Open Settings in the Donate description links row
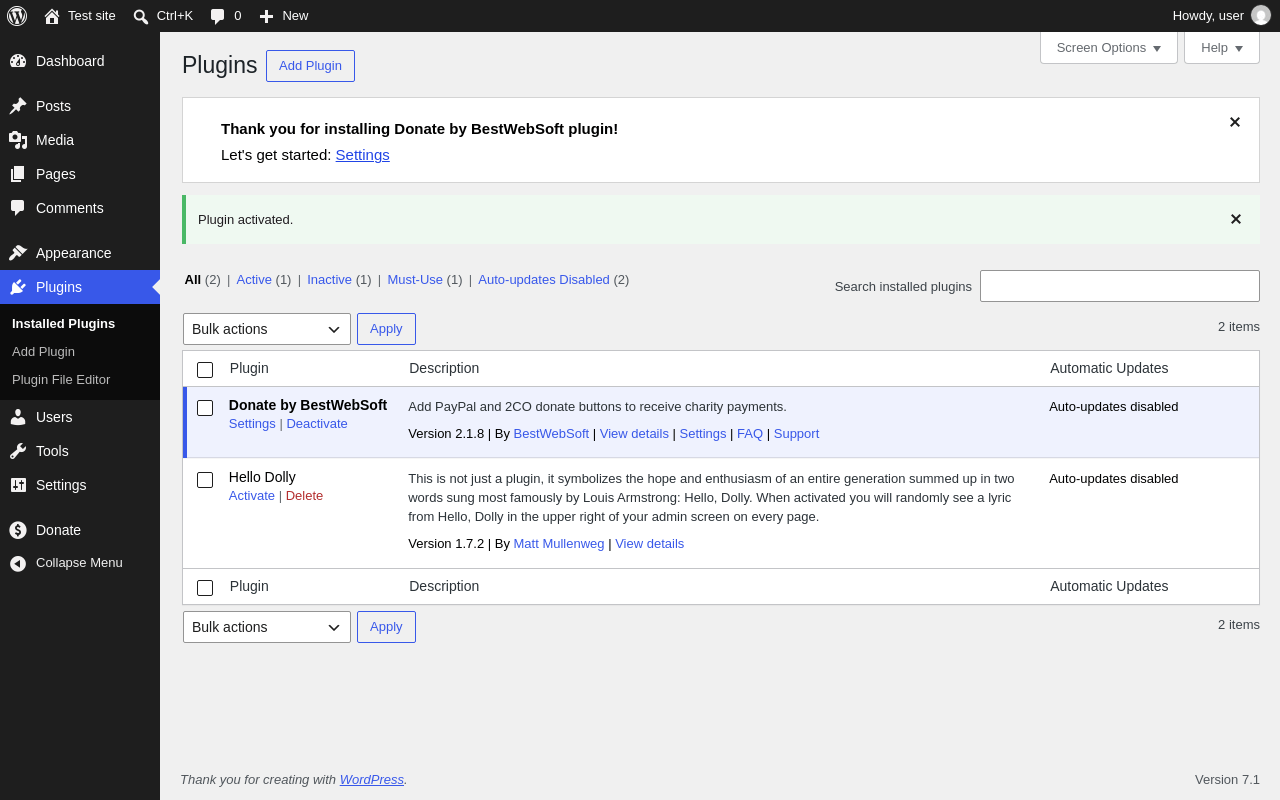Screen dimensions: 1280x800 pyautogui.click(x=703, y=434)
